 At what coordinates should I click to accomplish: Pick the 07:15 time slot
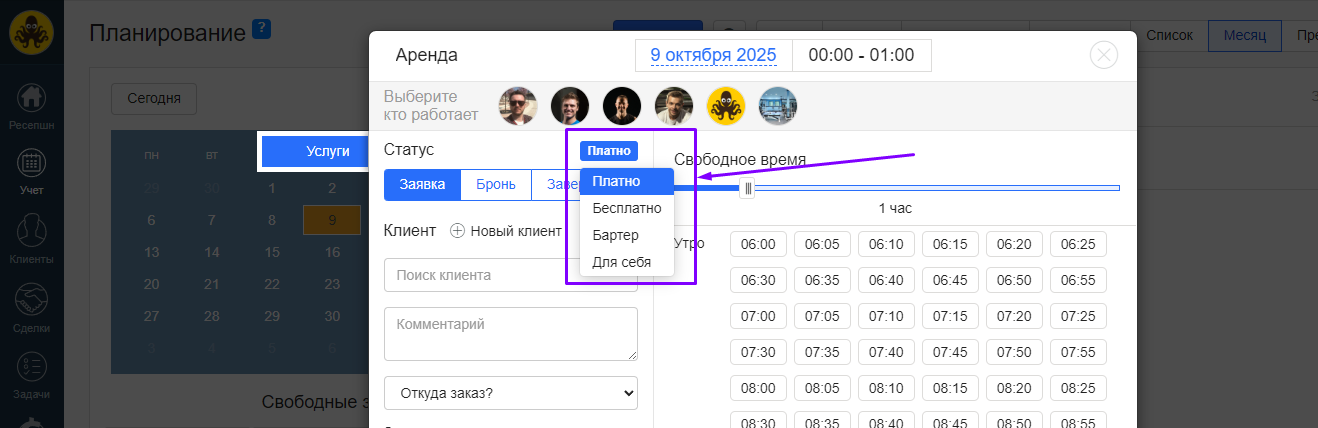click(951, 316)
